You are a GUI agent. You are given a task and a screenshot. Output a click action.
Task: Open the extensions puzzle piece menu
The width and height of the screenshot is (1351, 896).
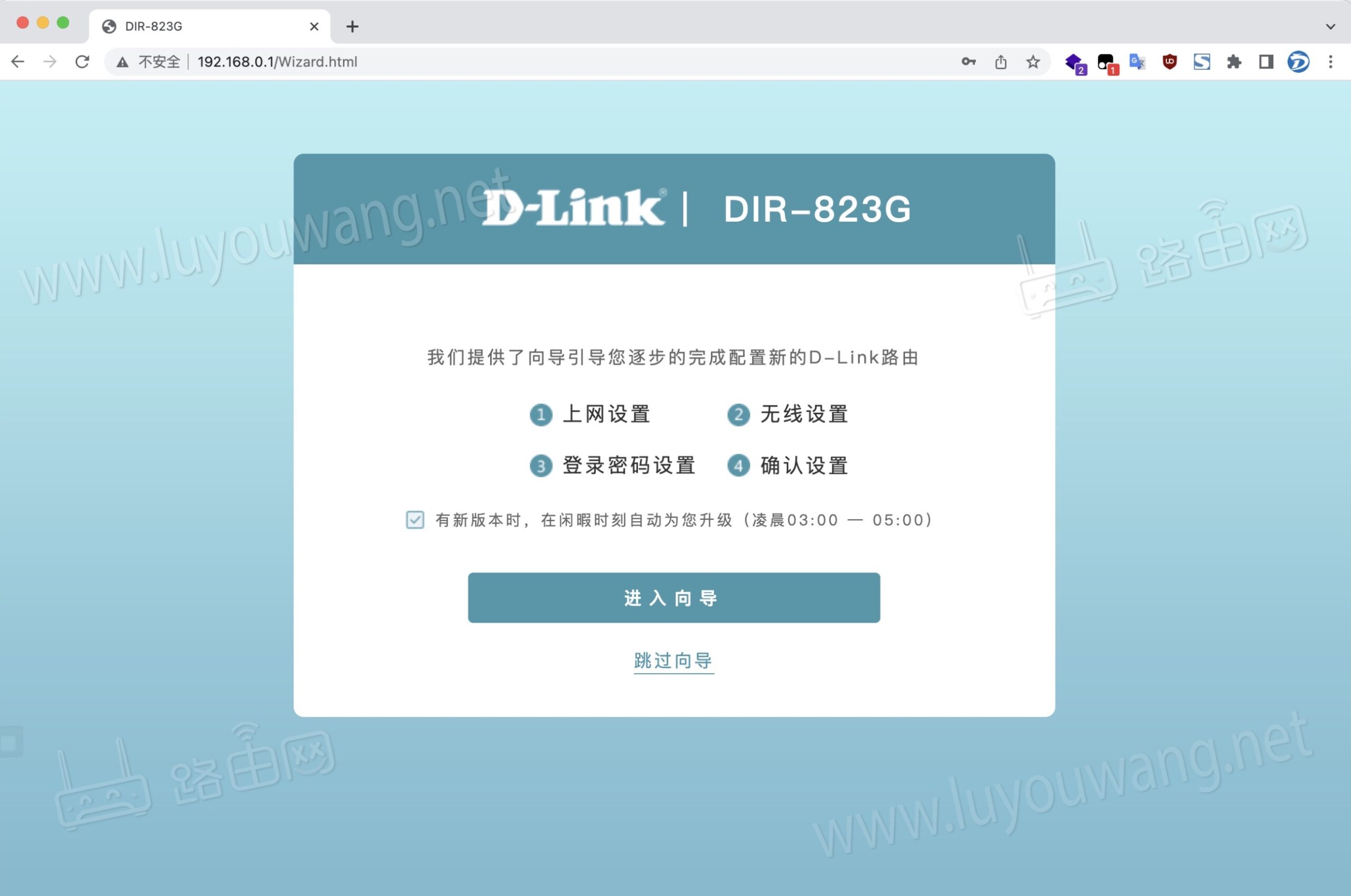coord(1234,62)
